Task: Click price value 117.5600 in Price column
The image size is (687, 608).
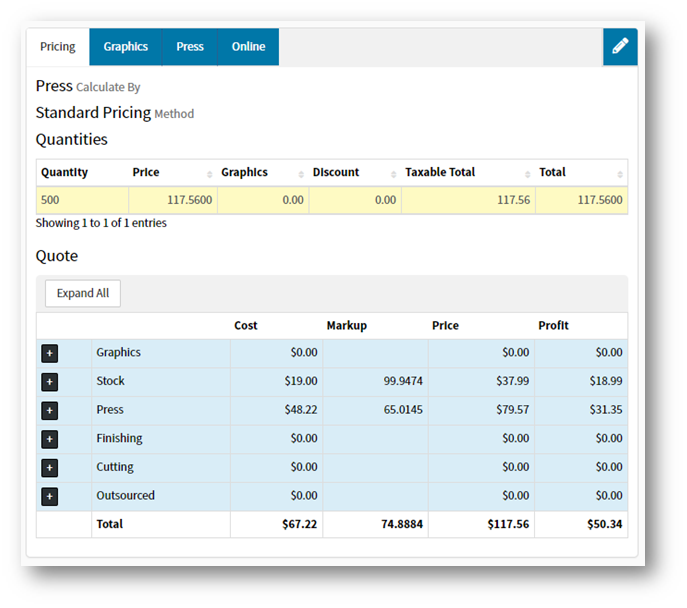Action: [189, 200]
